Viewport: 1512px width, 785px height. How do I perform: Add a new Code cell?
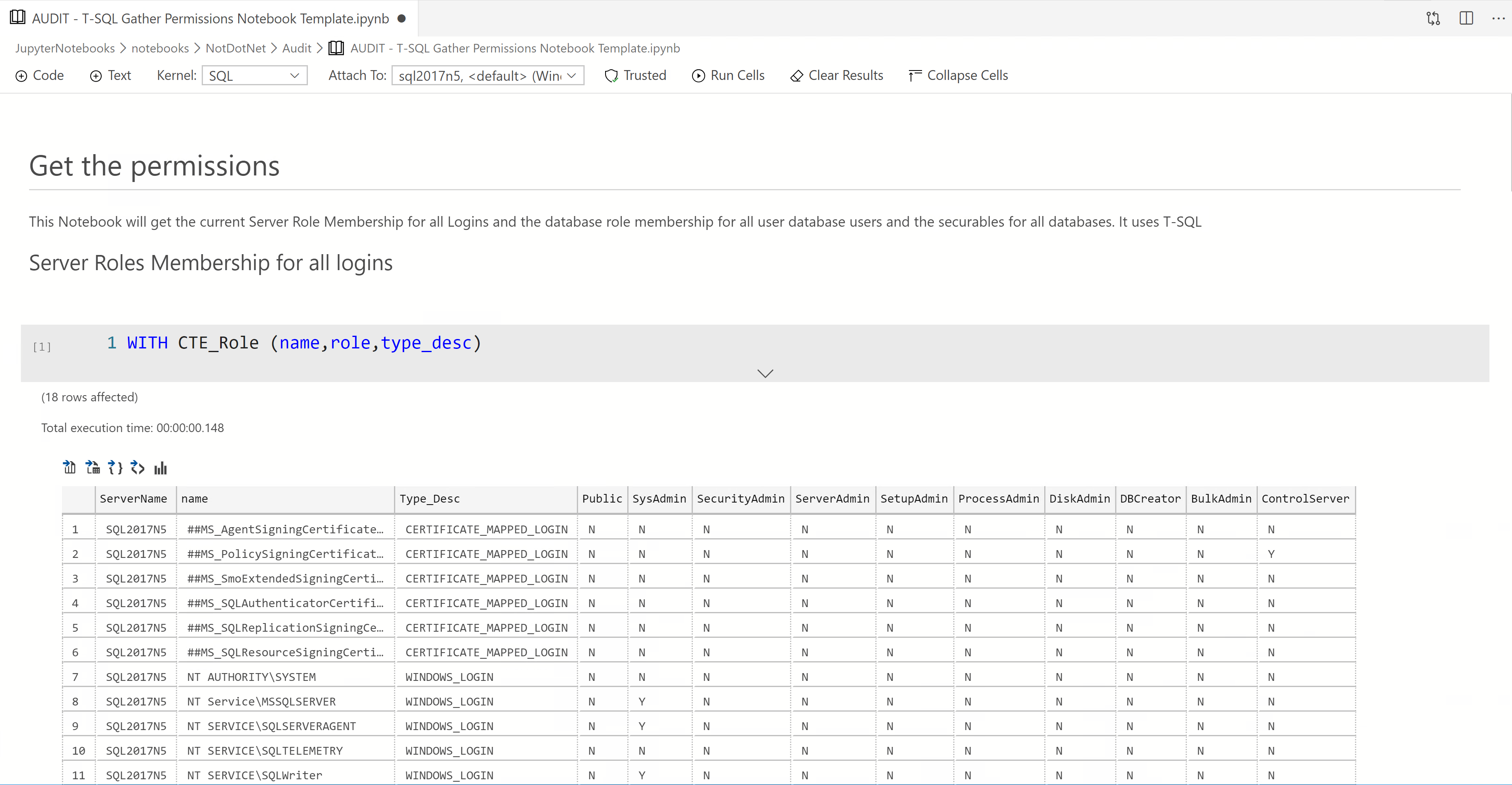point(39,75)
